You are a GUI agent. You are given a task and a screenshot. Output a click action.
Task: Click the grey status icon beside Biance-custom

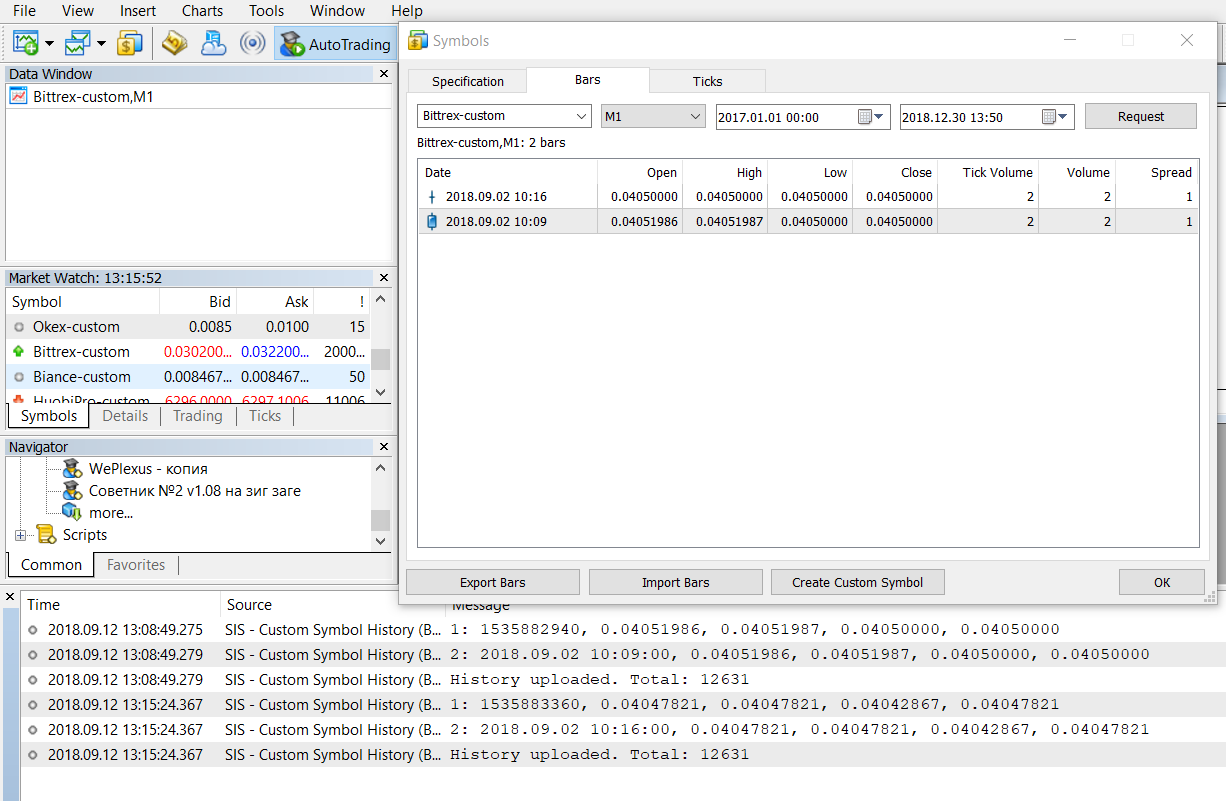18,377
